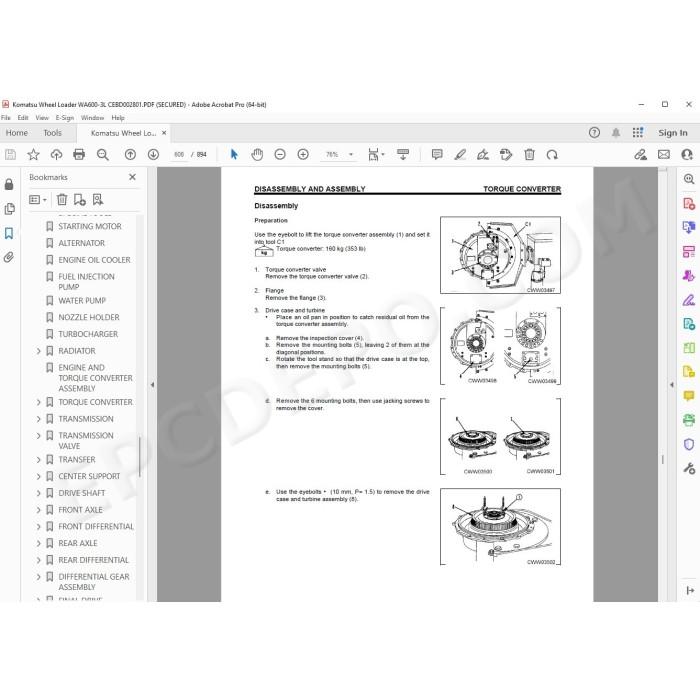Select the highlighter pen tool
Viewport: 700px width, 700px height.
coord(460,154)
